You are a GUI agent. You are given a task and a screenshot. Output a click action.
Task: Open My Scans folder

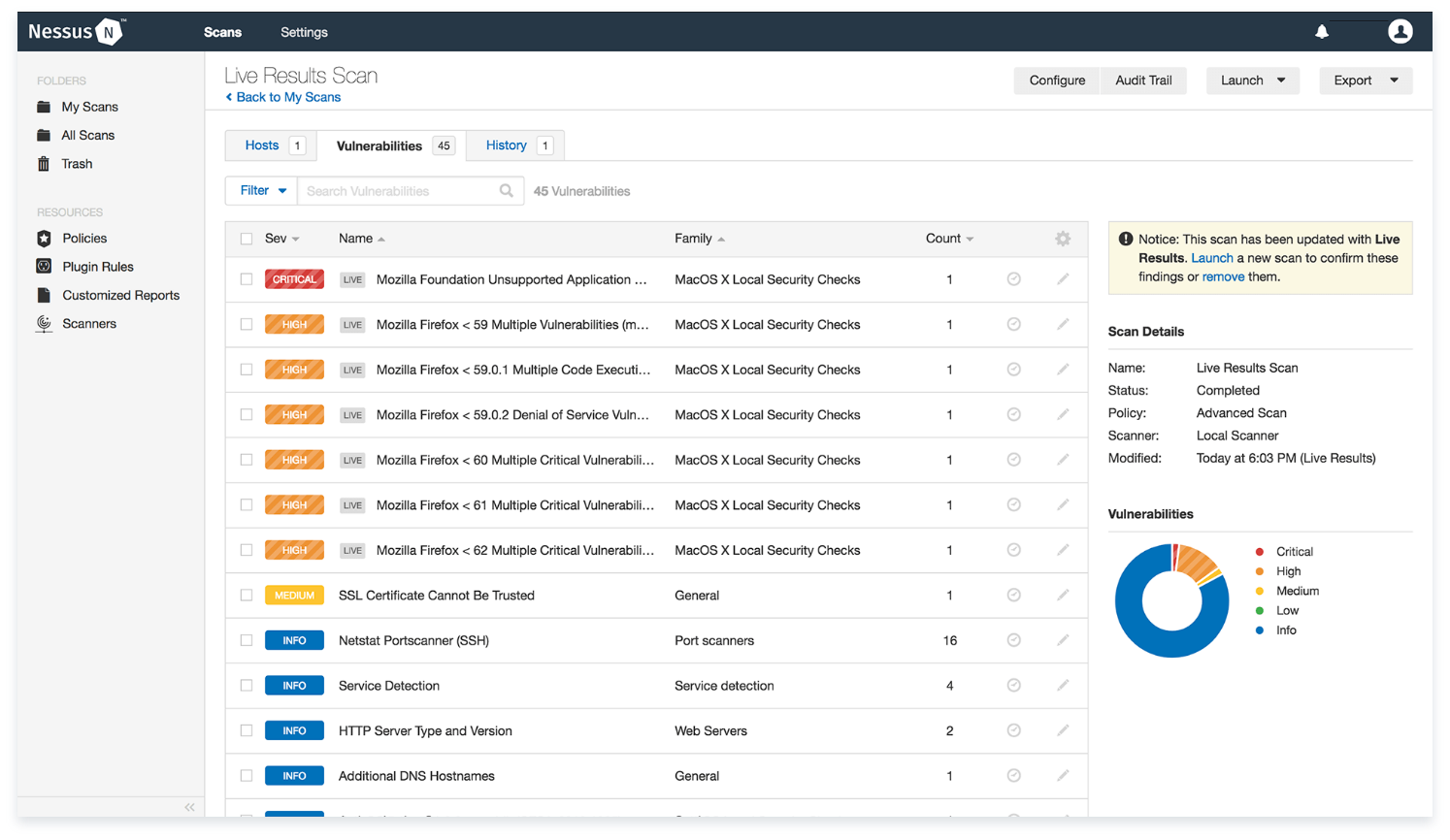click(89, 107)
